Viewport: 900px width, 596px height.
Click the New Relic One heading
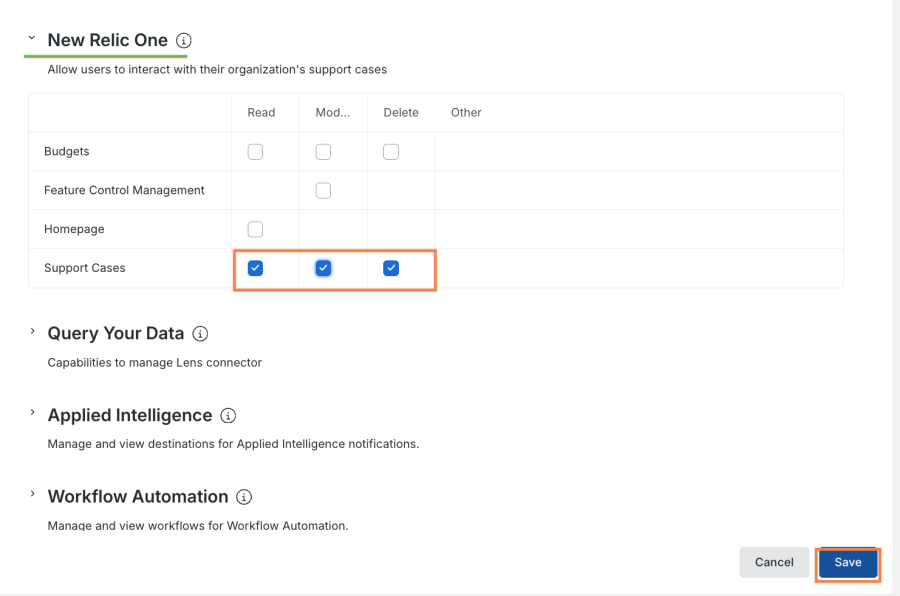[x=107, y=40]
